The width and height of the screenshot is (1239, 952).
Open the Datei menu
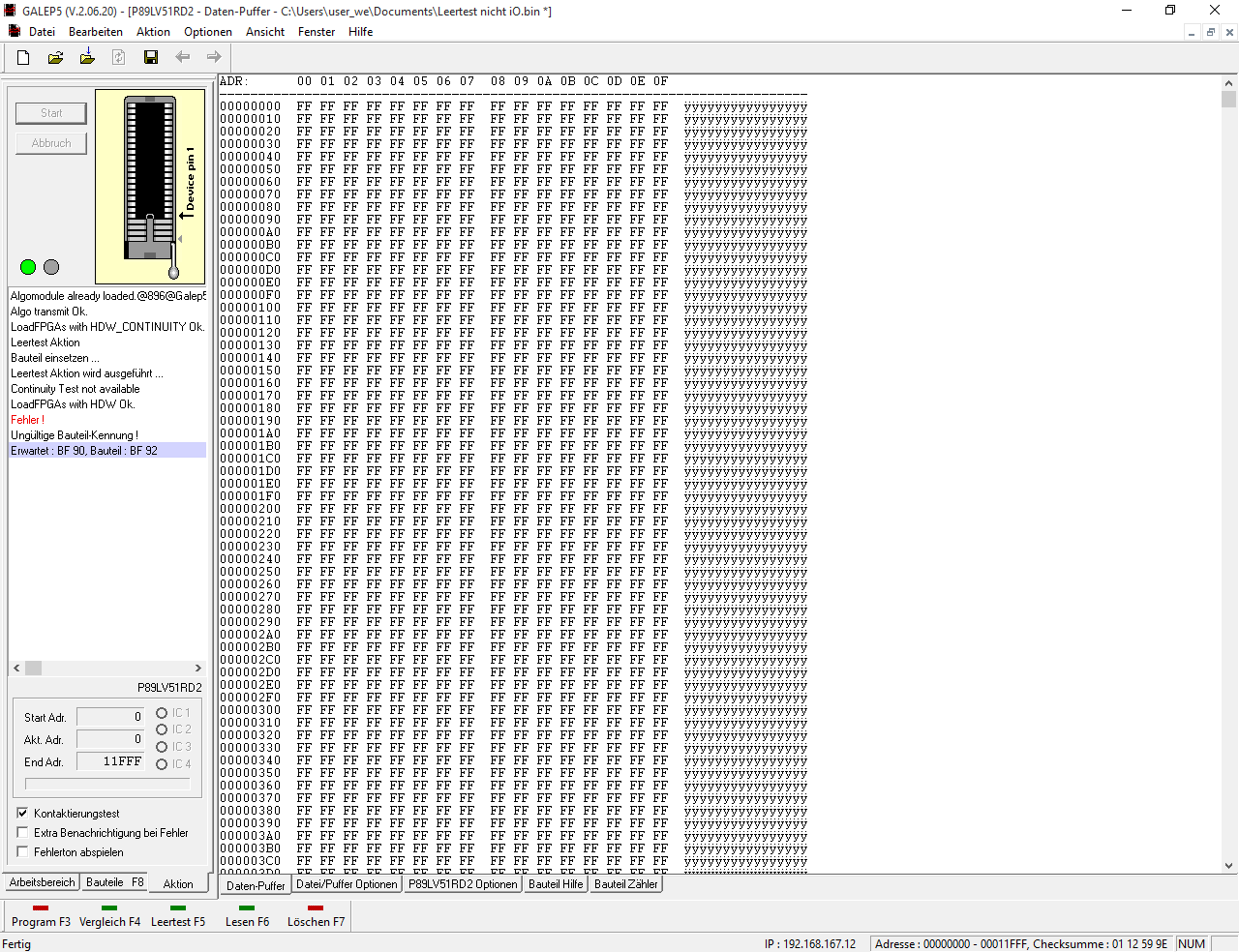tap(42, 32)
